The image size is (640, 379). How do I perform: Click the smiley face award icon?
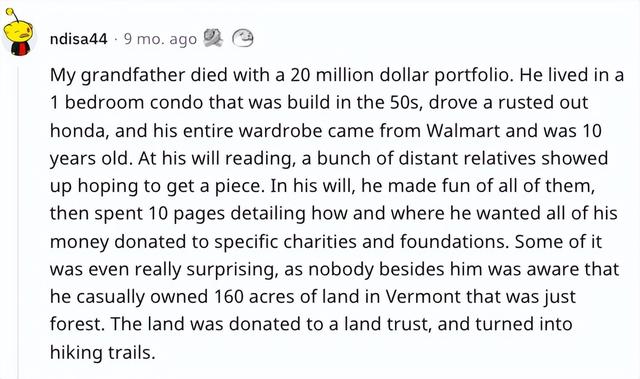pyautogui.click(x=243, y=38)
